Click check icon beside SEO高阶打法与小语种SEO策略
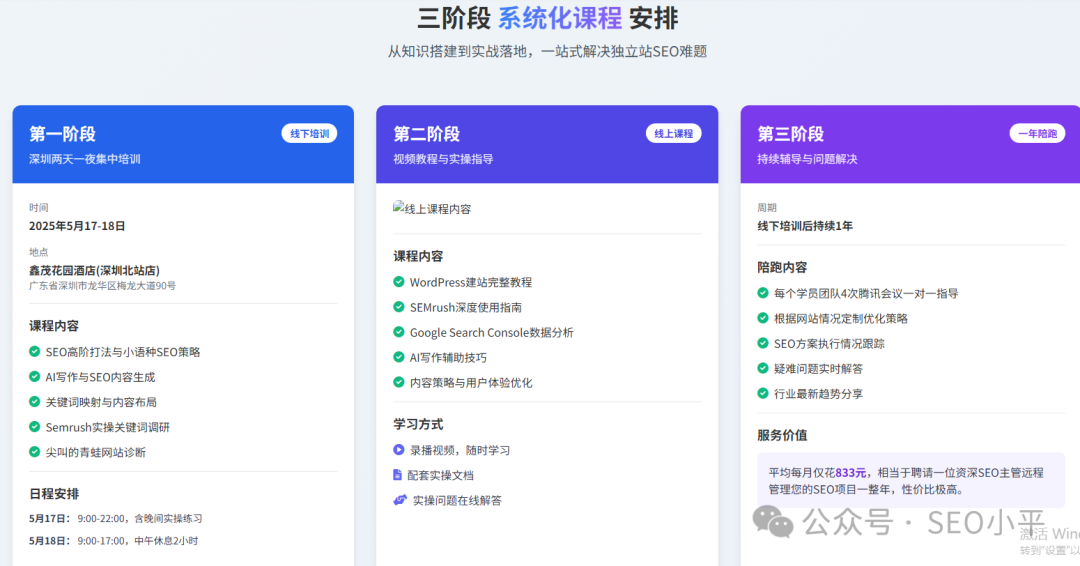 coord(34,352)
